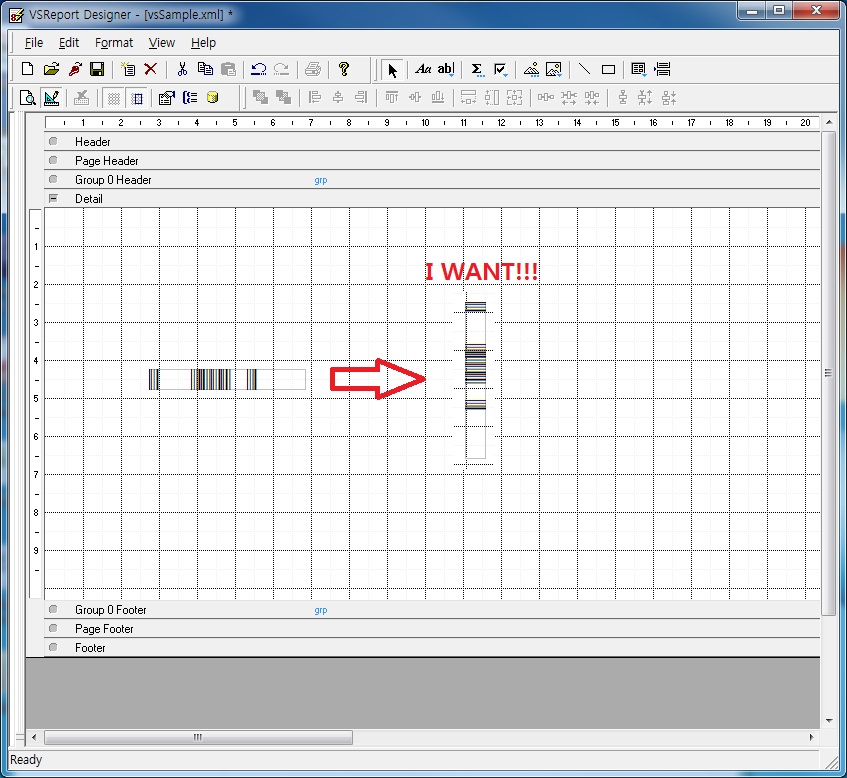Open the Help menu
Viewport: 847px width, 778px height.
pyautogui.click(x=203, y=43)
